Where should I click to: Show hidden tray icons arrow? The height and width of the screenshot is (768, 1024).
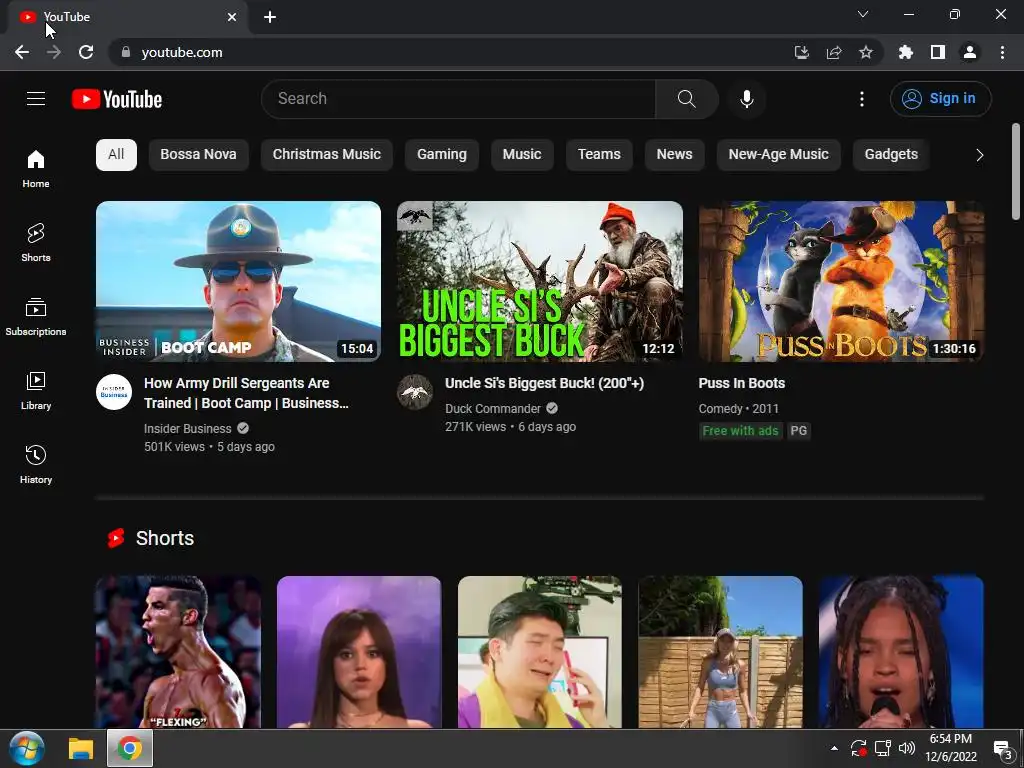(x=834, y=748)
